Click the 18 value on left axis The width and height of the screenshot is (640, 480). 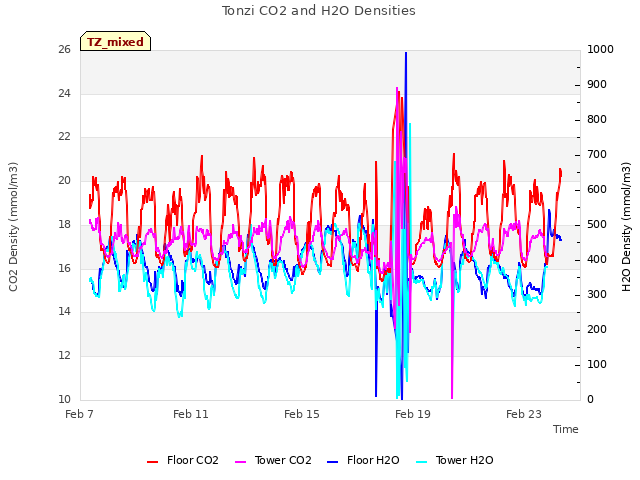coord(64,224)
